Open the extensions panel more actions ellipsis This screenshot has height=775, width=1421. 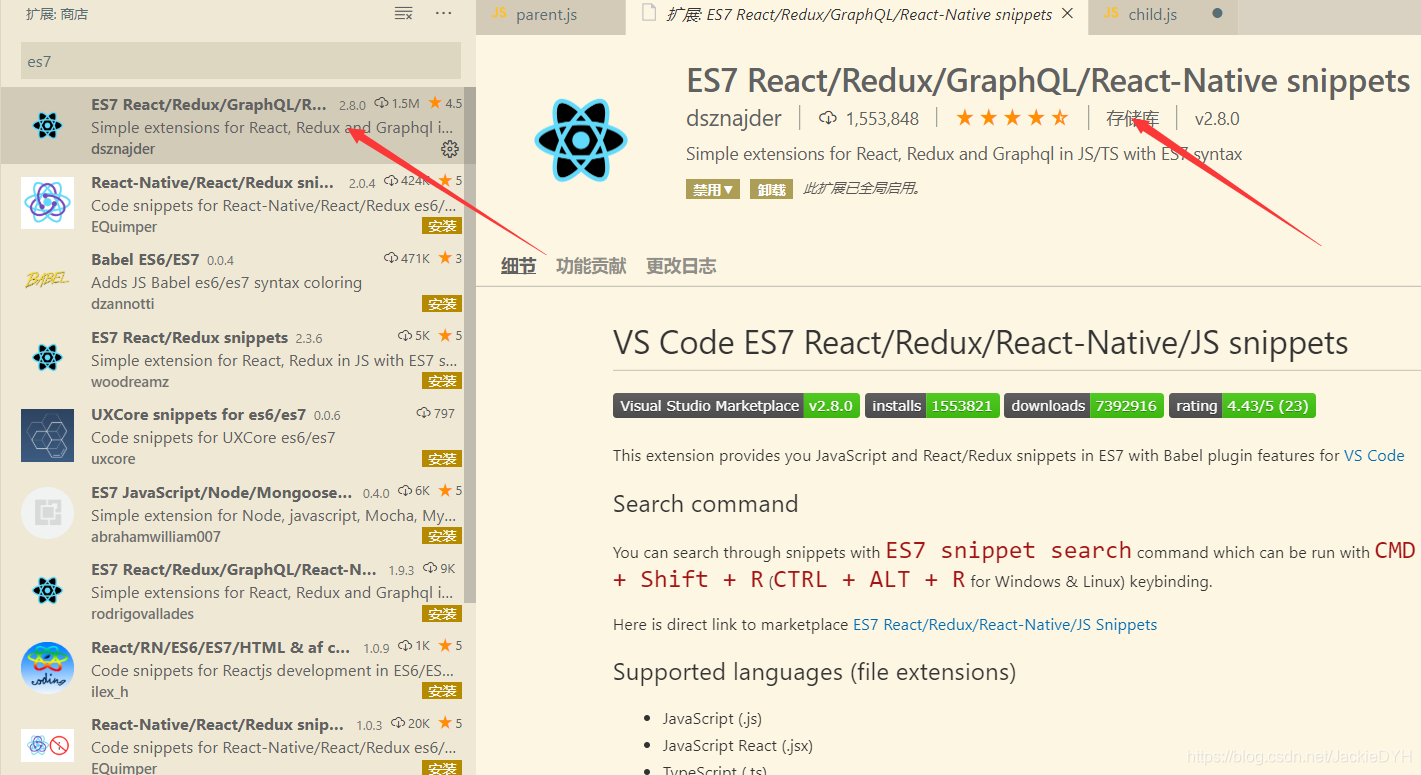(443, 14)
